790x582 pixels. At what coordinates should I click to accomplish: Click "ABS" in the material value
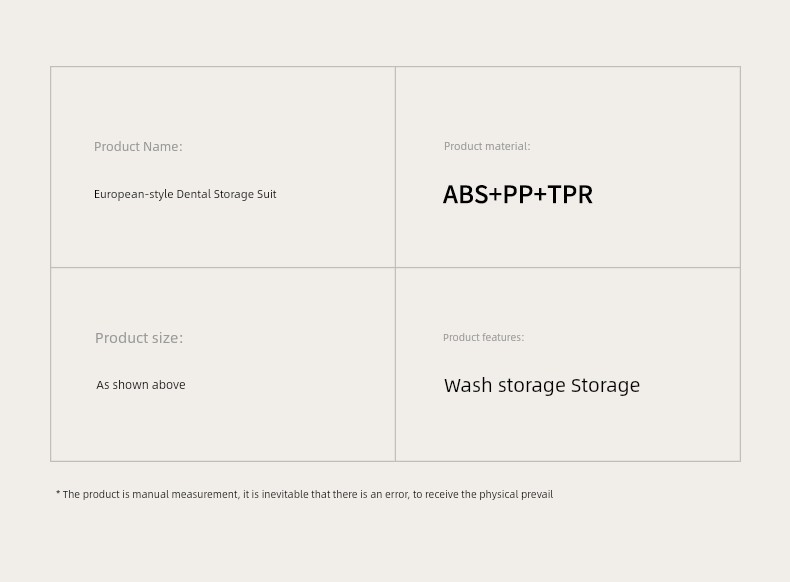point(465,194)
